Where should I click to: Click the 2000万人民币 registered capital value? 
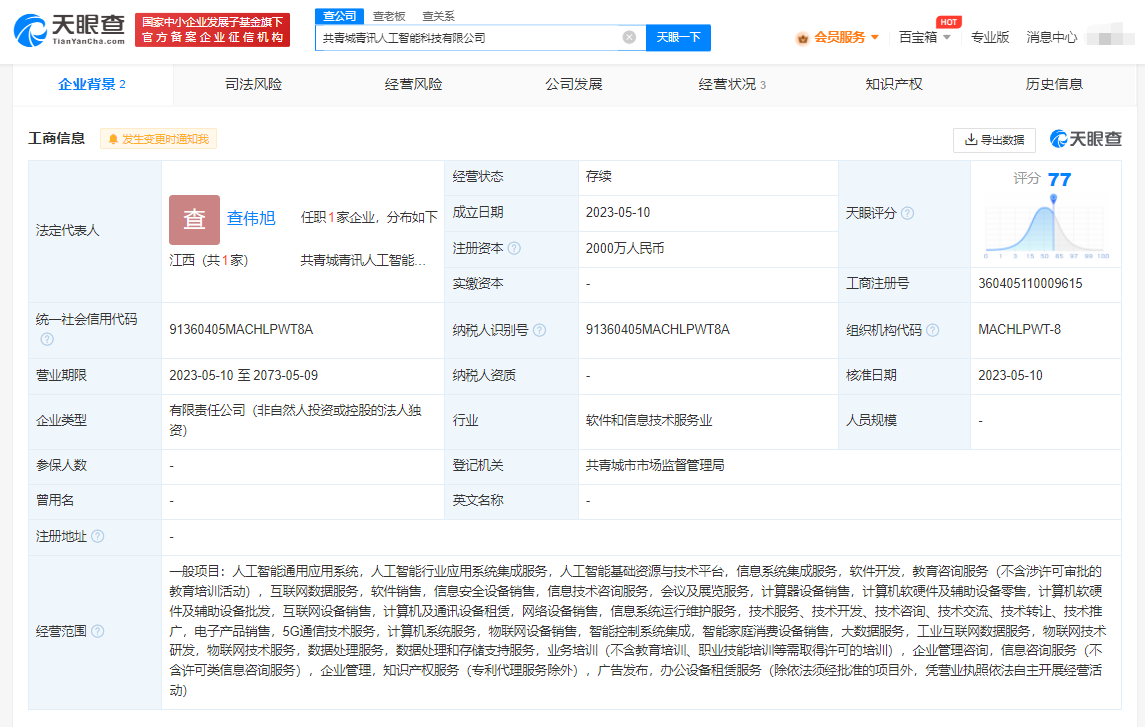pyautogui.click(x=624, y=248)
